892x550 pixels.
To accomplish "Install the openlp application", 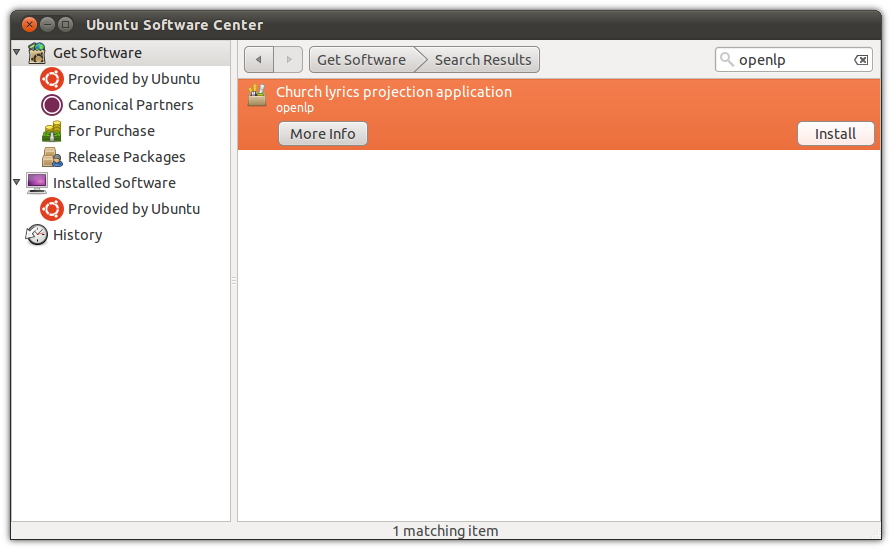I will point(835,134).
